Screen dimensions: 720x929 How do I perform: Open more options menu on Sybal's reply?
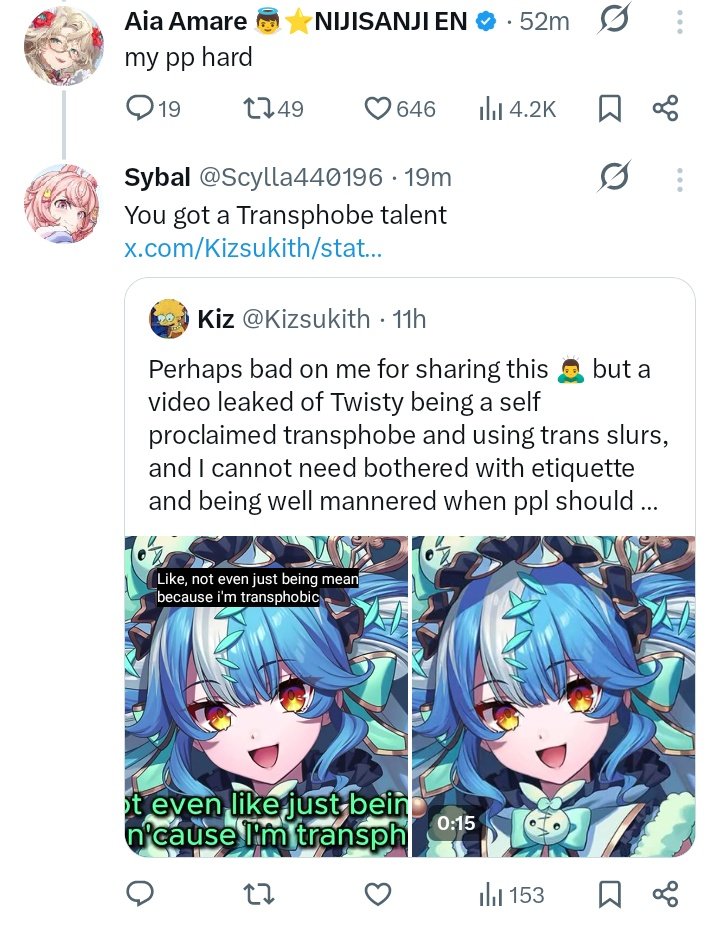click(680, 179)
